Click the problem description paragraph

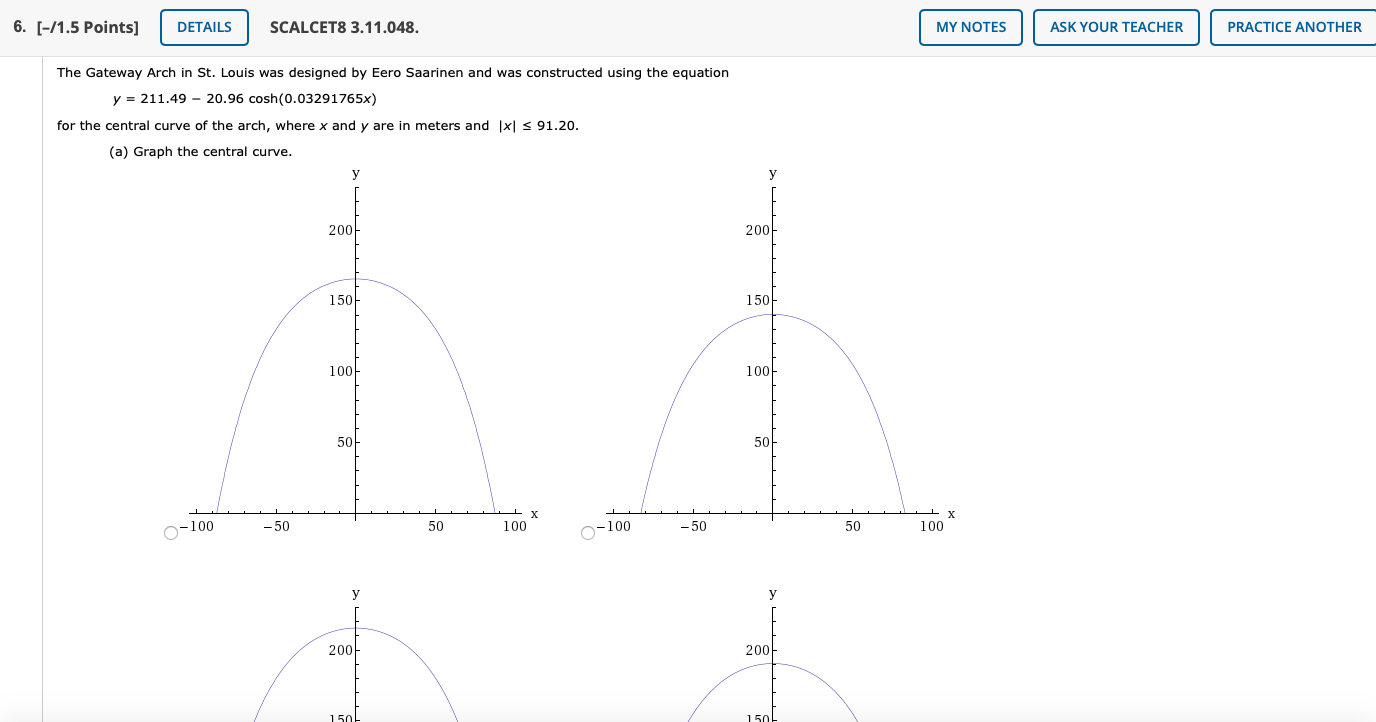click(393, 72)
